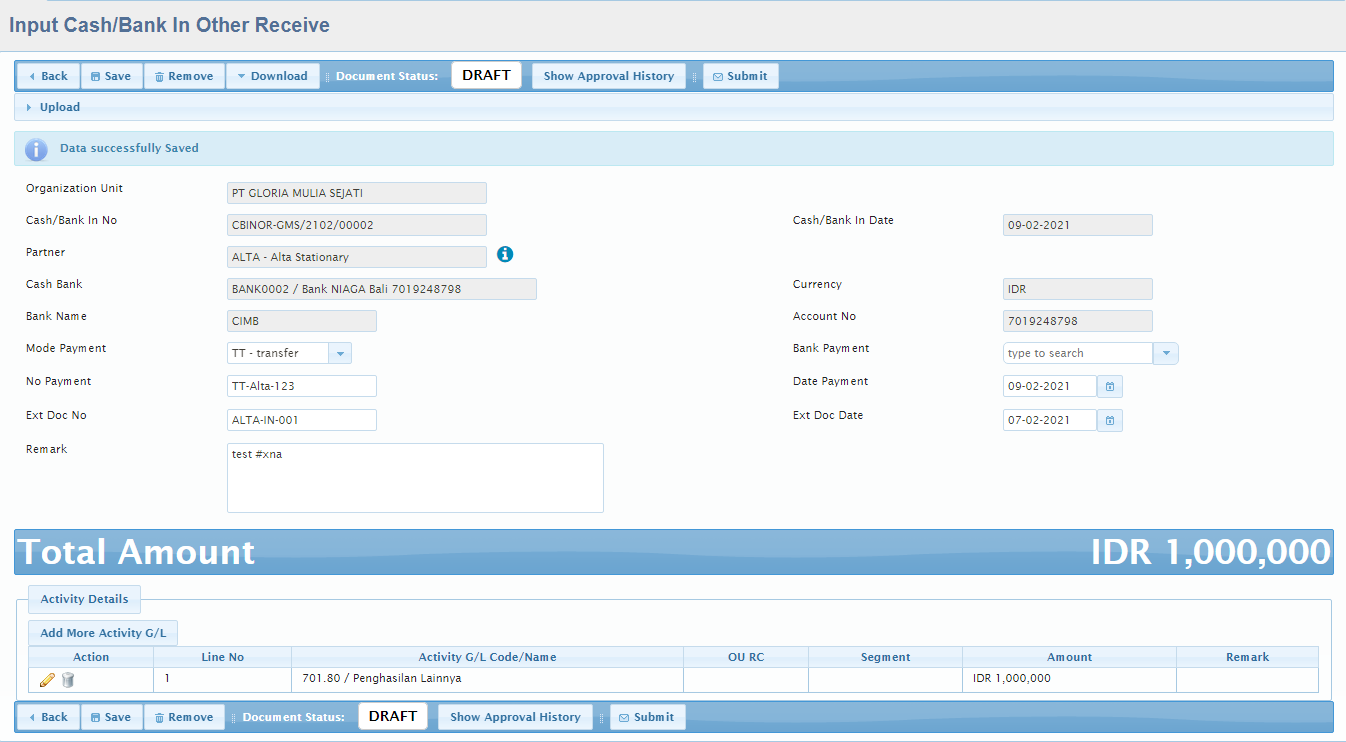Click the Account No field

tap(1078, 321)
